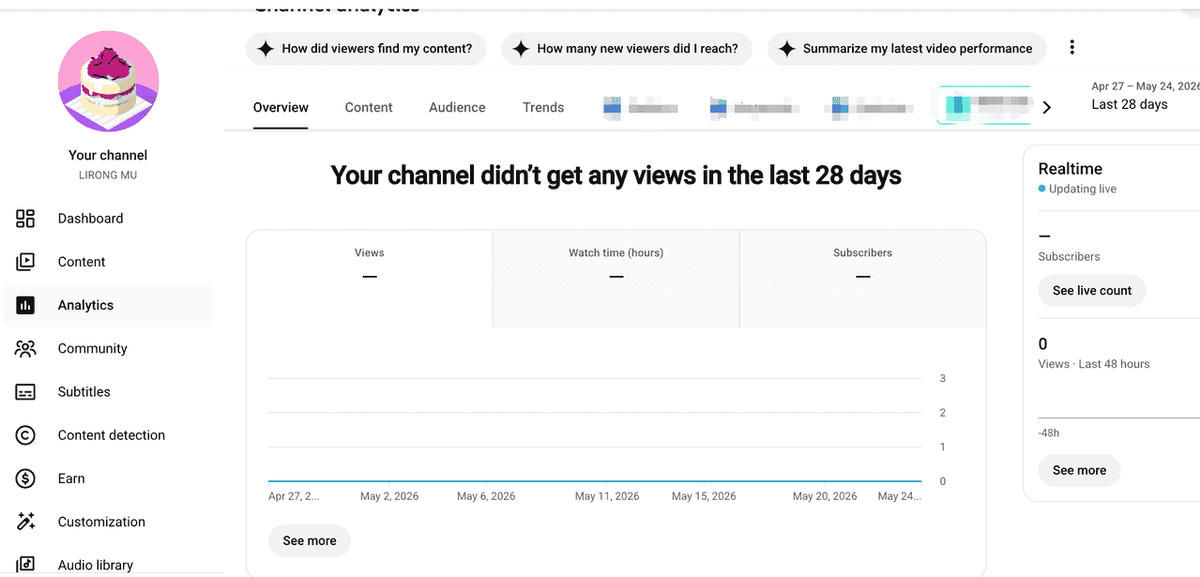Click the 'Your channel' label
The height and width of the screenshot is (577, 1200).
(108, 155)
